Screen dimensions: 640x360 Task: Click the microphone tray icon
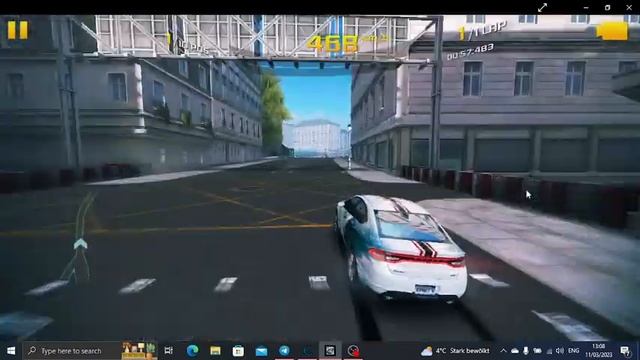click(x=526, y=351)
